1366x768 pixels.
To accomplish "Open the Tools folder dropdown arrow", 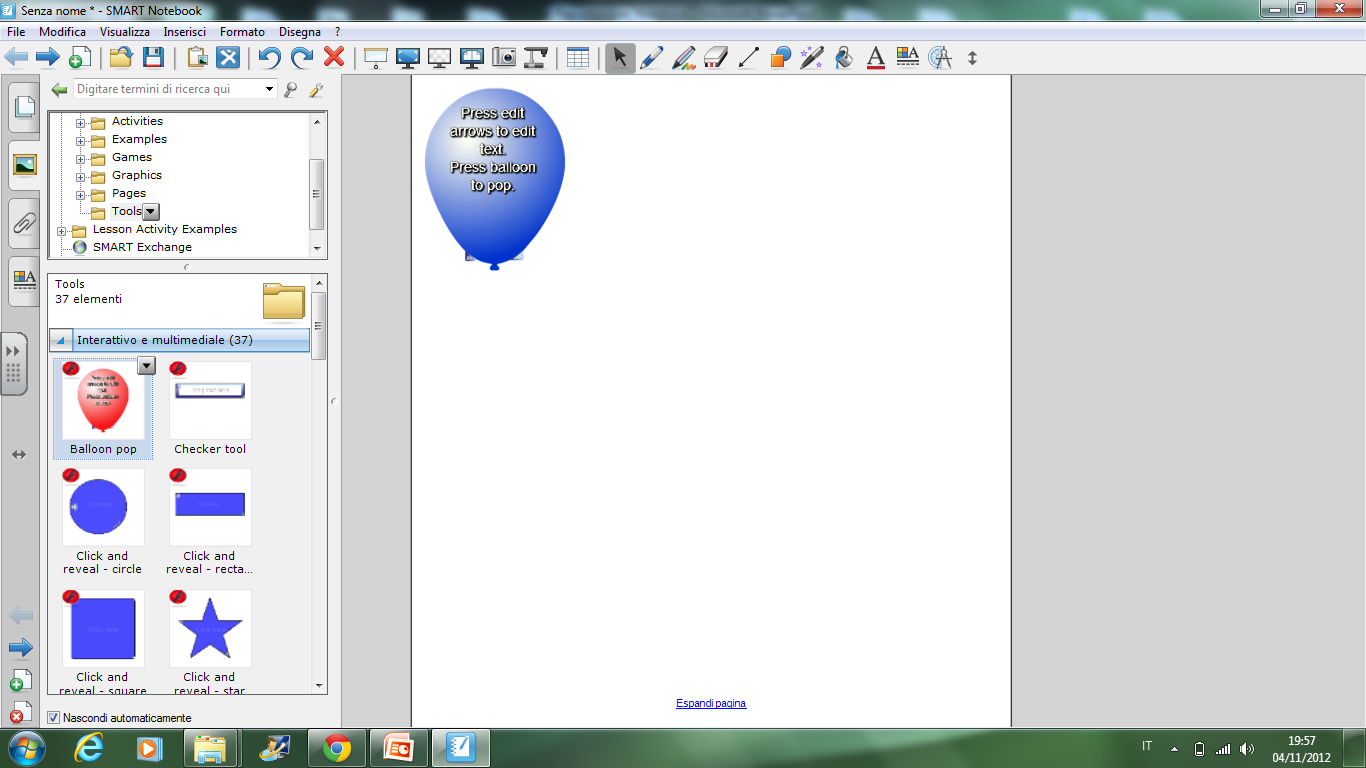I will tap(151, 211).
